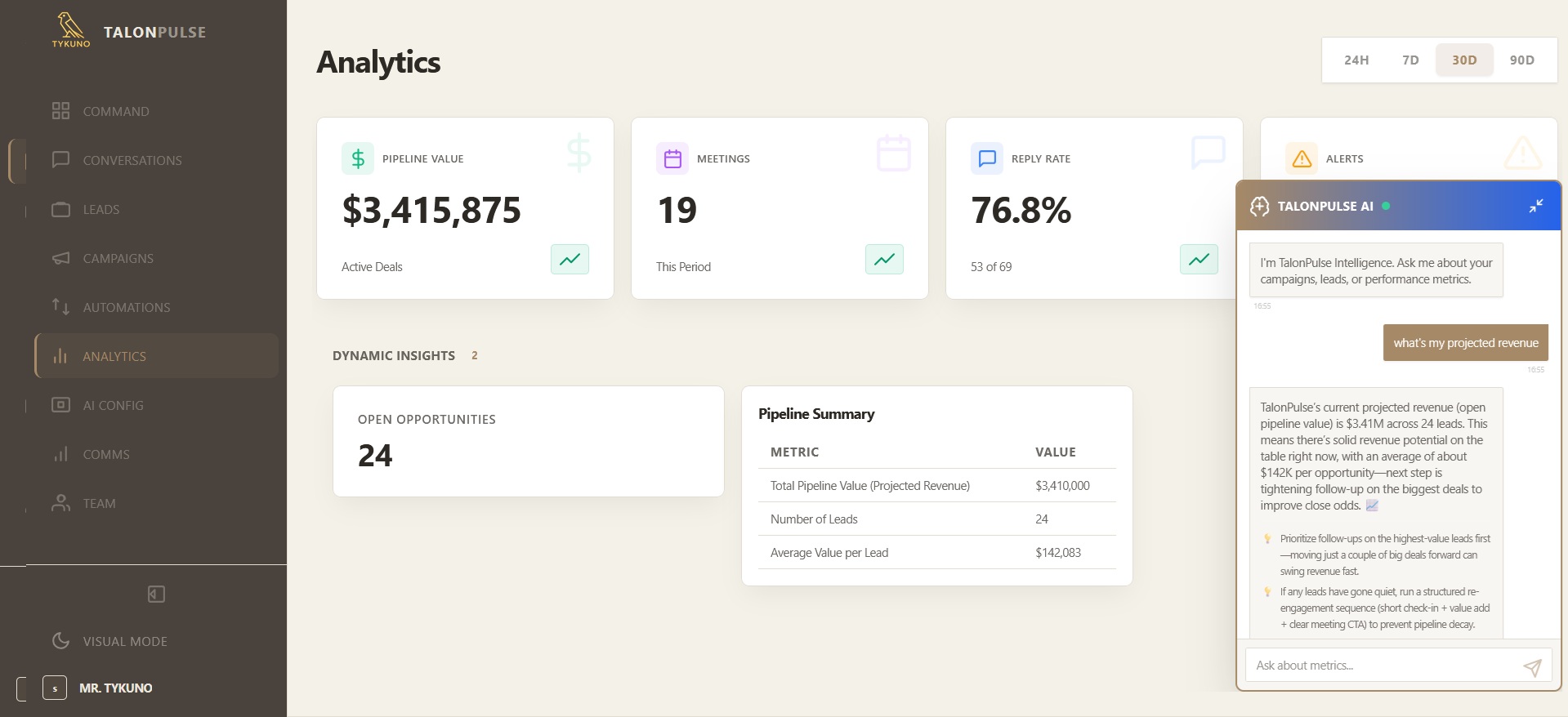
Task: Click the Conversations chat bubble icon
Action: [60, 160]
